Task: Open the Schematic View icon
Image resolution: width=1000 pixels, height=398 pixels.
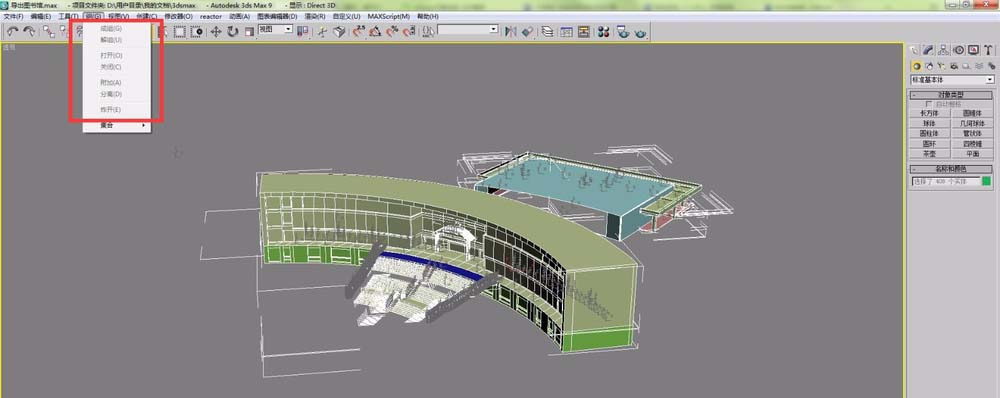Action: (583, 31)
